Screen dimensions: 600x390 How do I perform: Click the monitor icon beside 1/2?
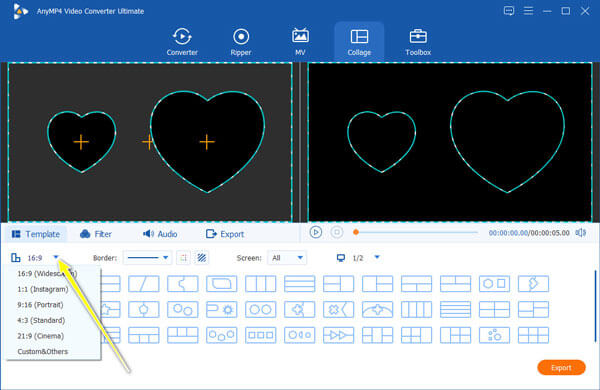pos(341,258)
